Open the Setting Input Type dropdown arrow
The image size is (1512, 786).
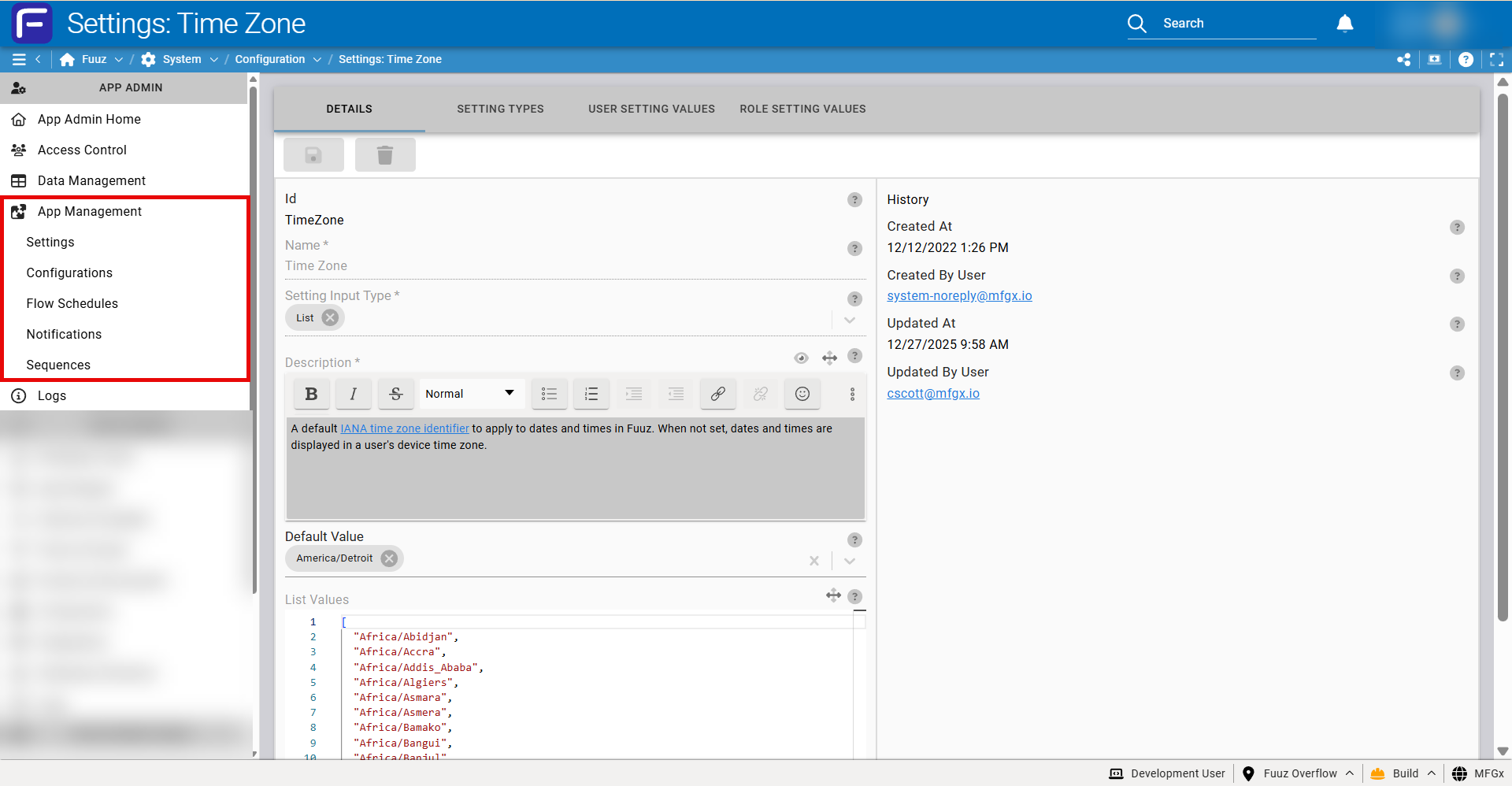click(850, 321)
